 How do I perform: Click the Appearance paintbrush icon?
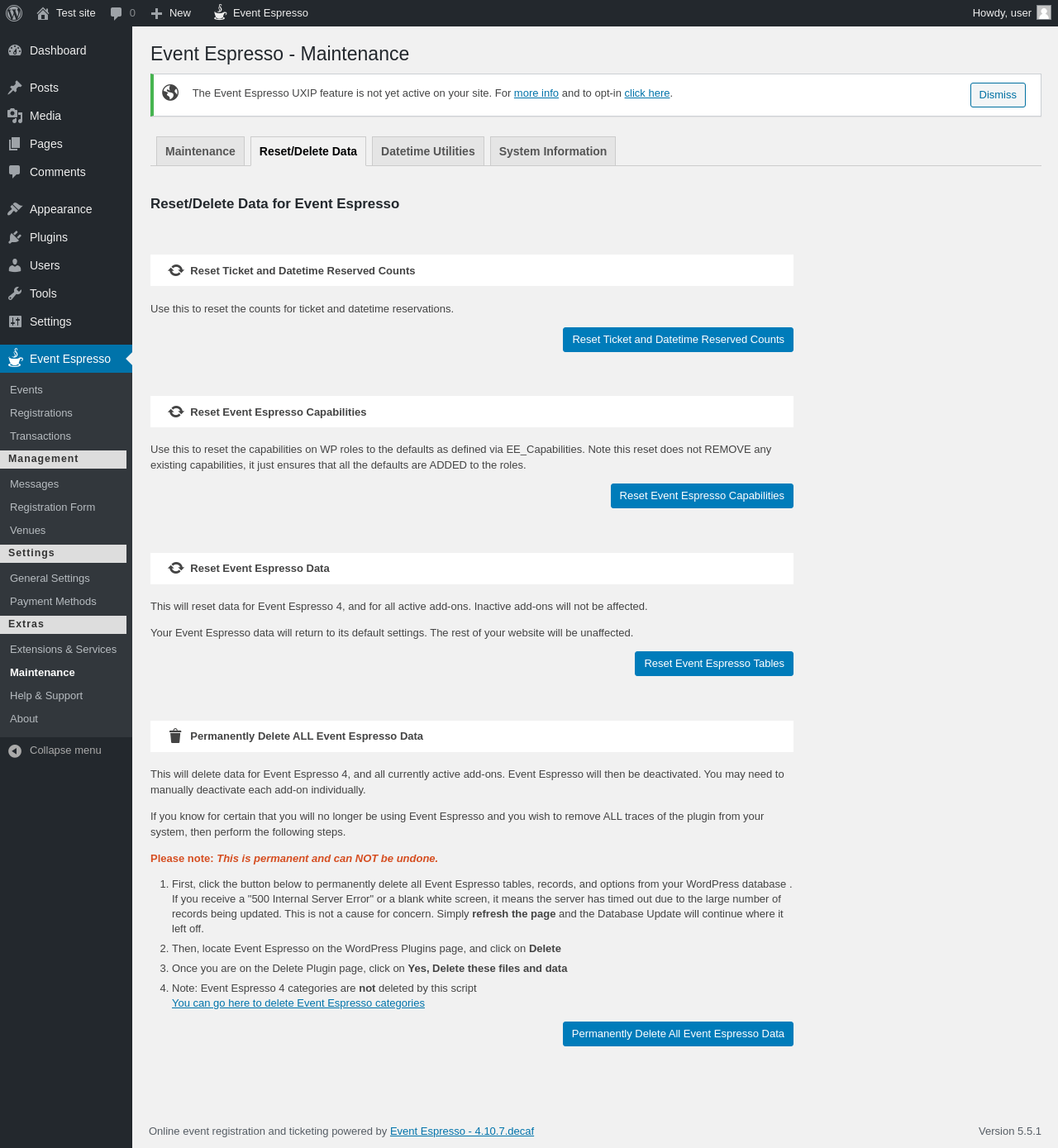[x=15, y=209]
